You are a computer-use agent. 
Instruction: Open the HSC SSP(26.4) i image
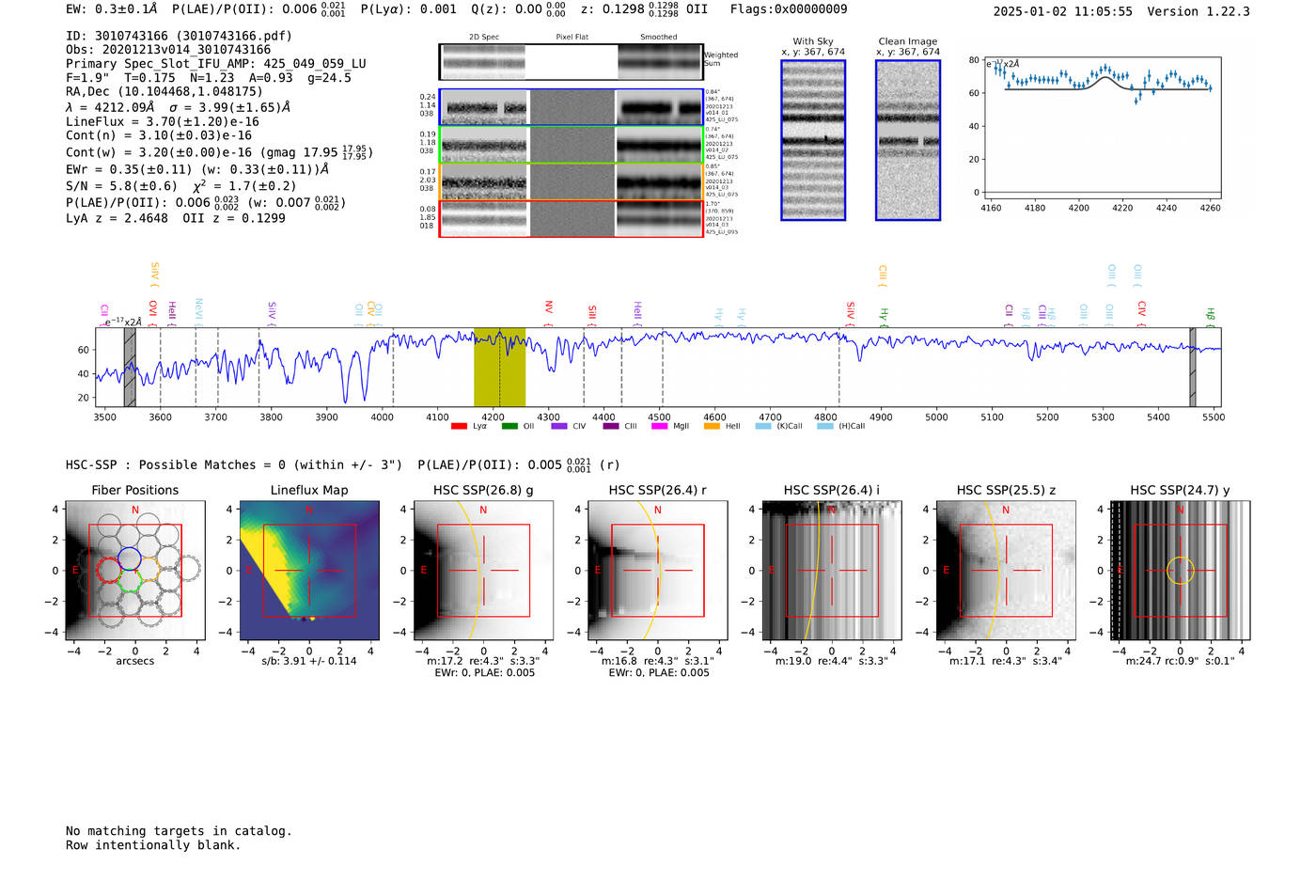[832, 571]
